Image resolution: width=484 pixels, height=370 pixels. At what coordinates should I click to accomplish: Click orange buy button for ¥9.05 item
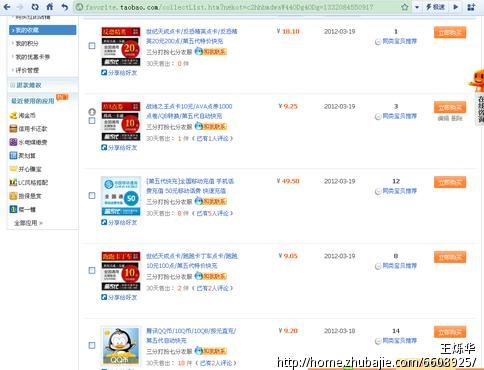(x=450, y=257)
